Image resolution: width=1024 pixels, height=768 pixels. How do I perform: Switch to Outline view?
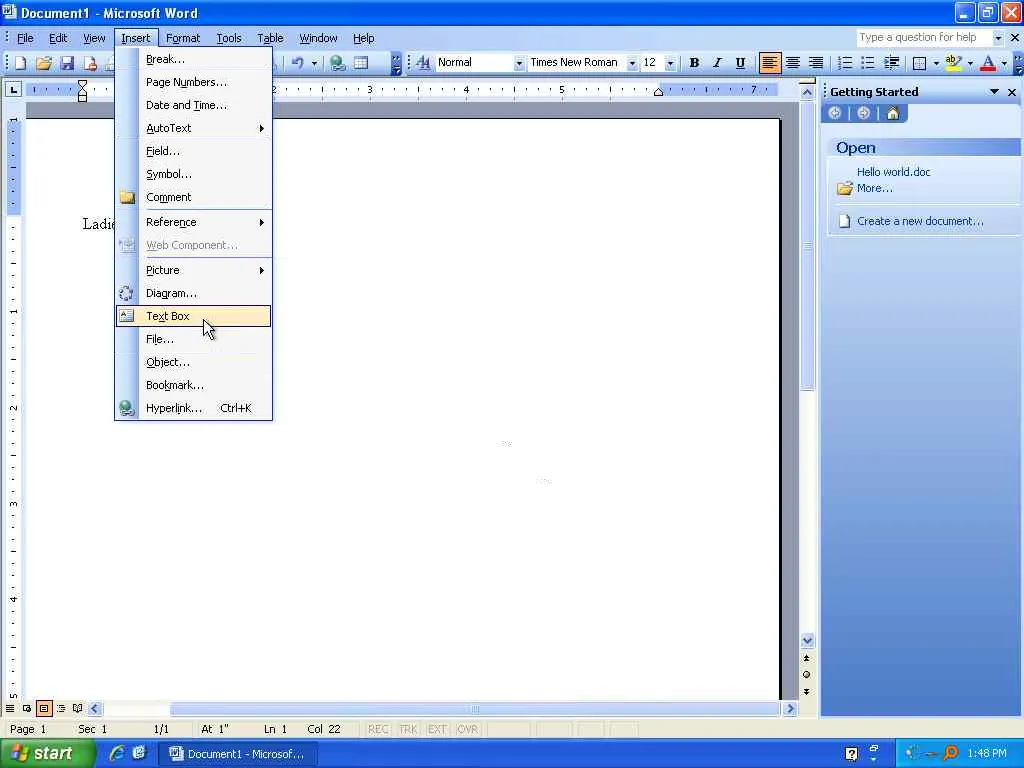click(x=61, y=709)
